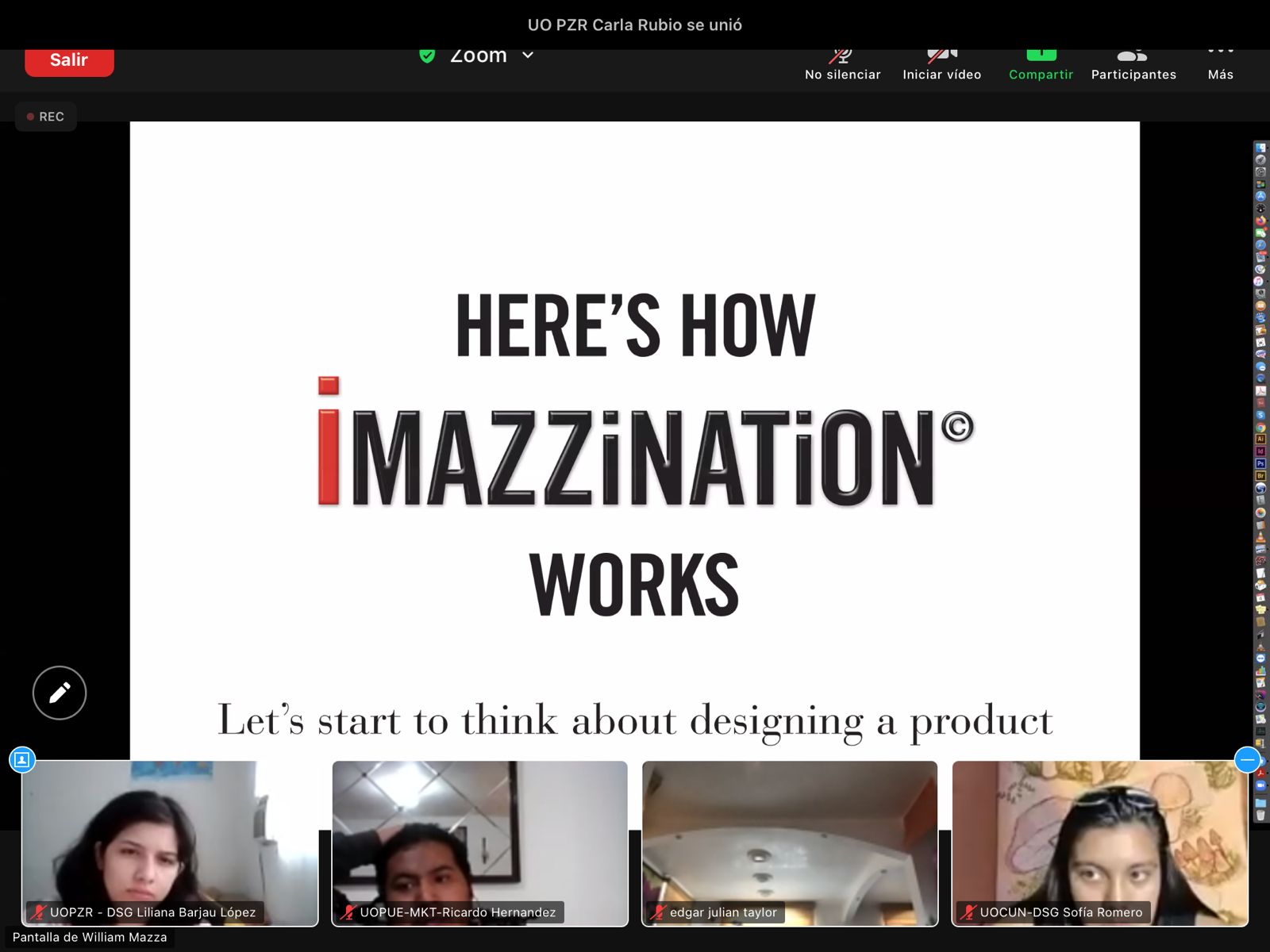This screenshot has width=1270, height=952.
Task: Open the pencil annotation tool
Action: (60, 693)
